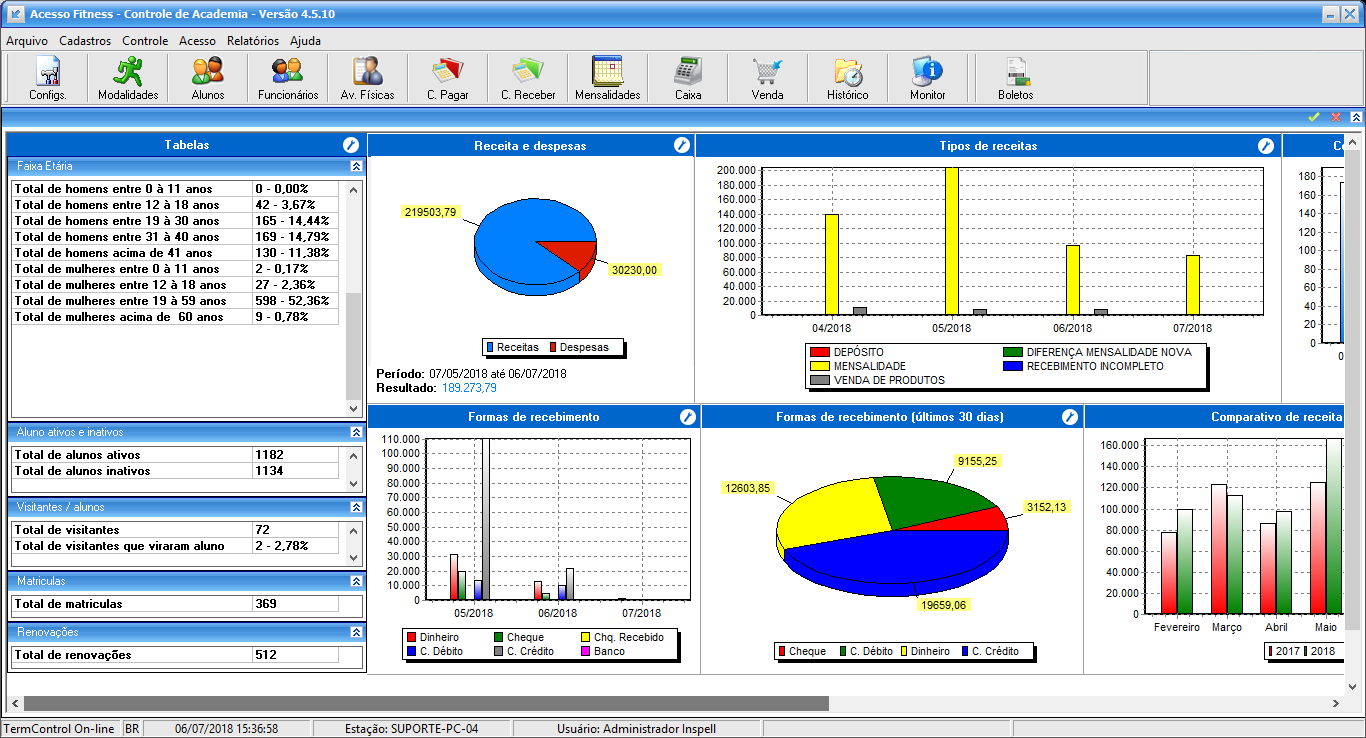Open the Caixa cash register

(688, 78)
